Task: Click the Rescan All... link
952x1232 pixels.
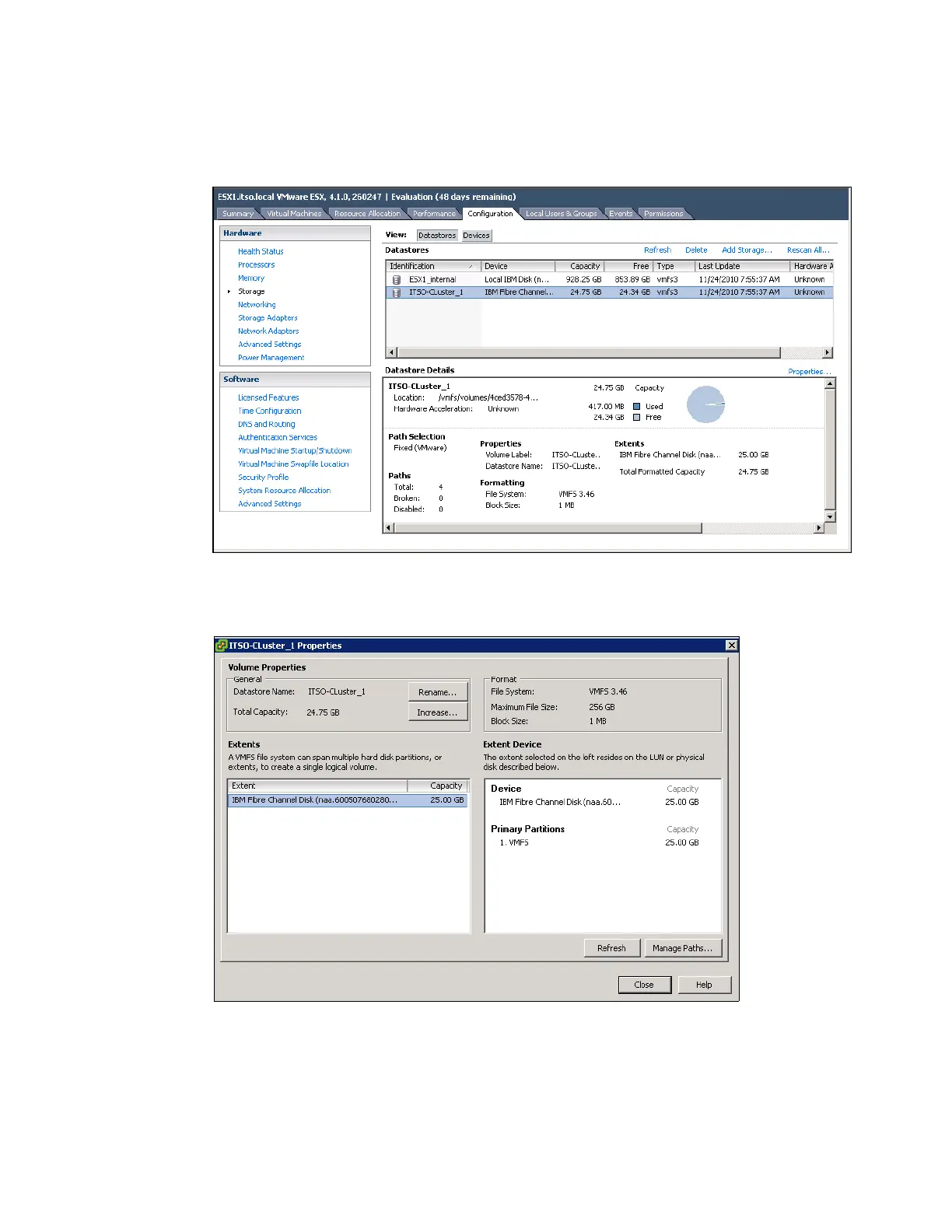Action: pos(808,250)
